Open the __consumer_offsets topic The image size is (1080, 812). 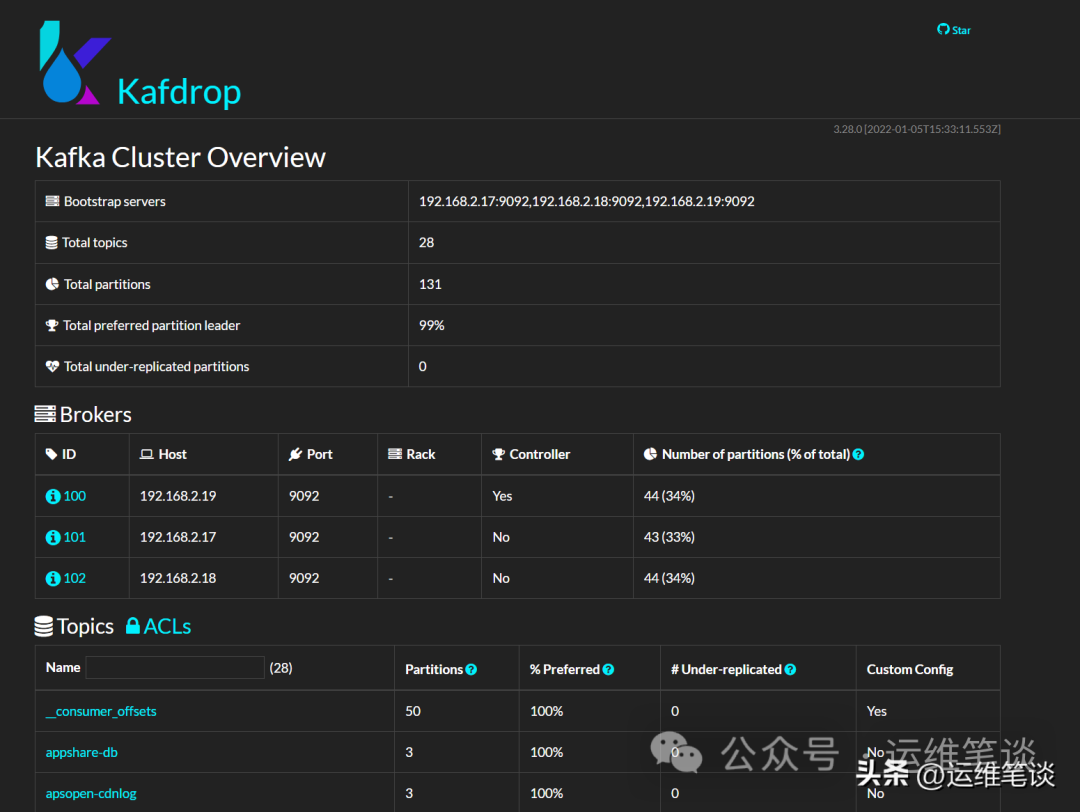(101, 711)
